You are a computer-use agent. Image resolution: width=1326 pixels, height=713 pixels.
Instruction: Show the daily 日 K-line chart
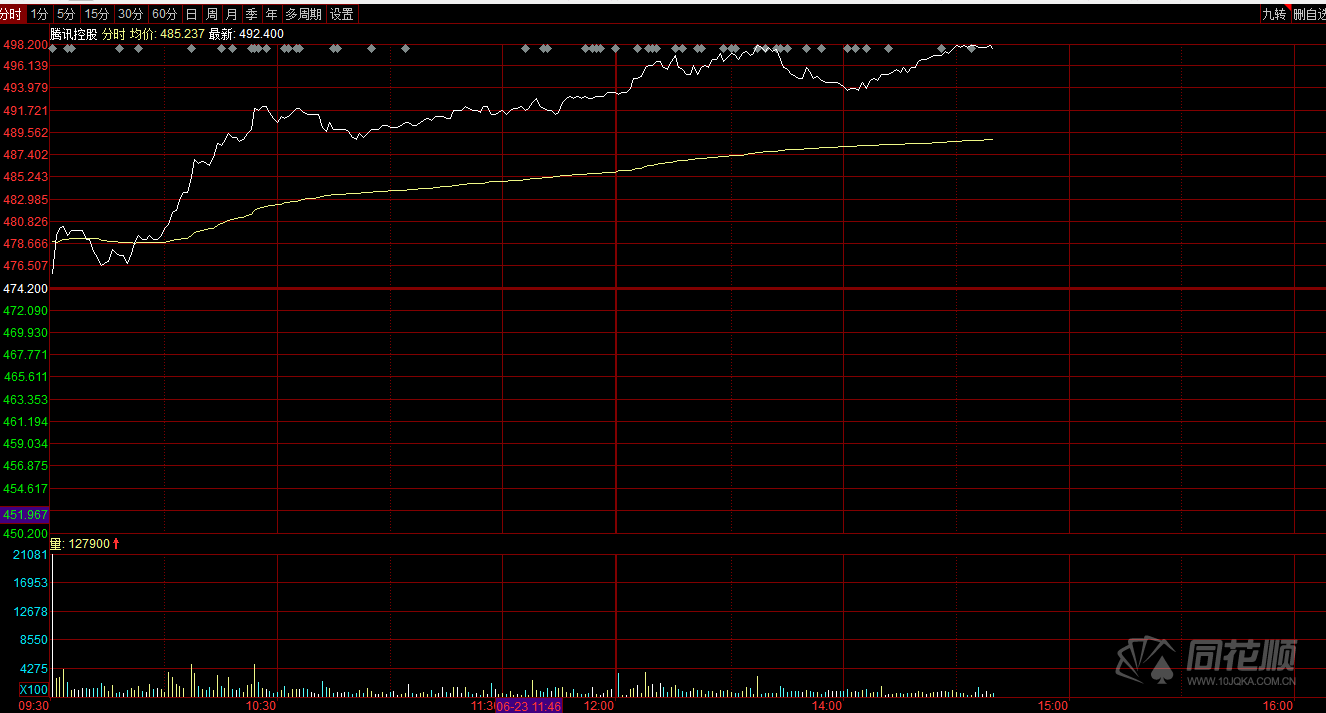pyautogui.click(x=191, y=14)
